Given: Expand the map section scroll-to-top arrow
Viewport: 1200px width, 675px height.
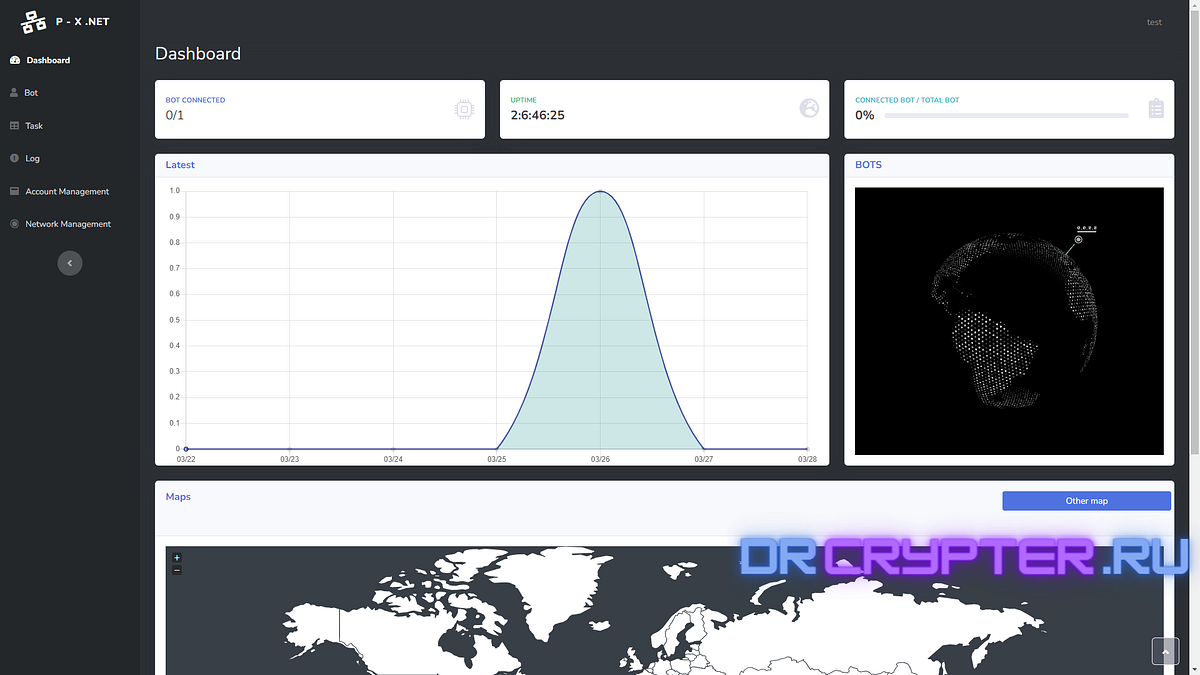Looking at the screenshot, I should click(x=1165, y=651).
